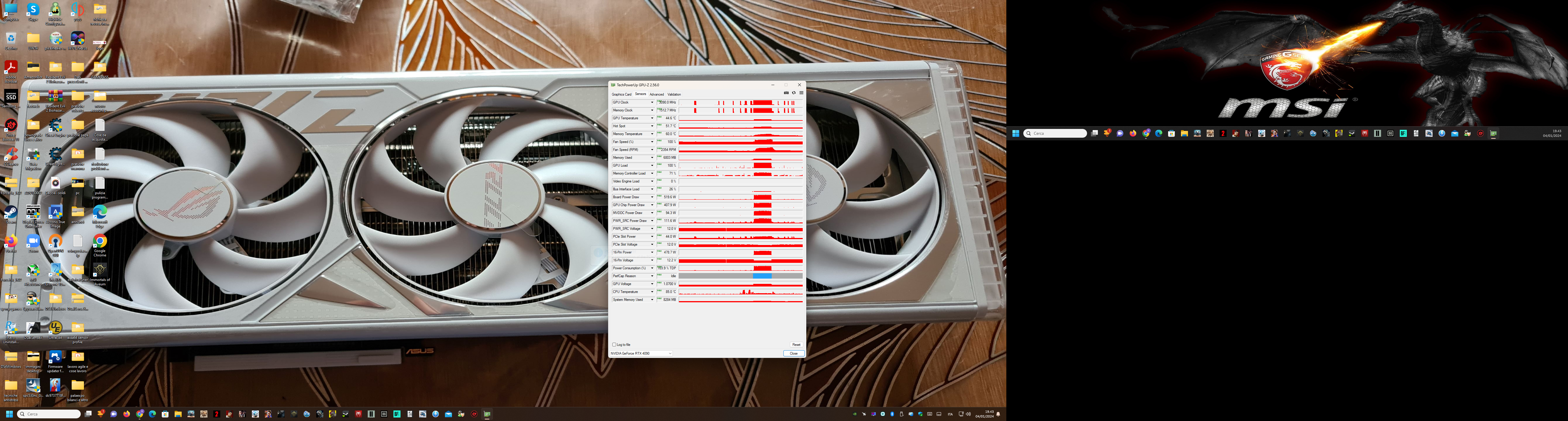Screen dimensions: 1568x421
Task: Open the GPU-Z hamburger menu icon
Action: (x=801, y=93)
